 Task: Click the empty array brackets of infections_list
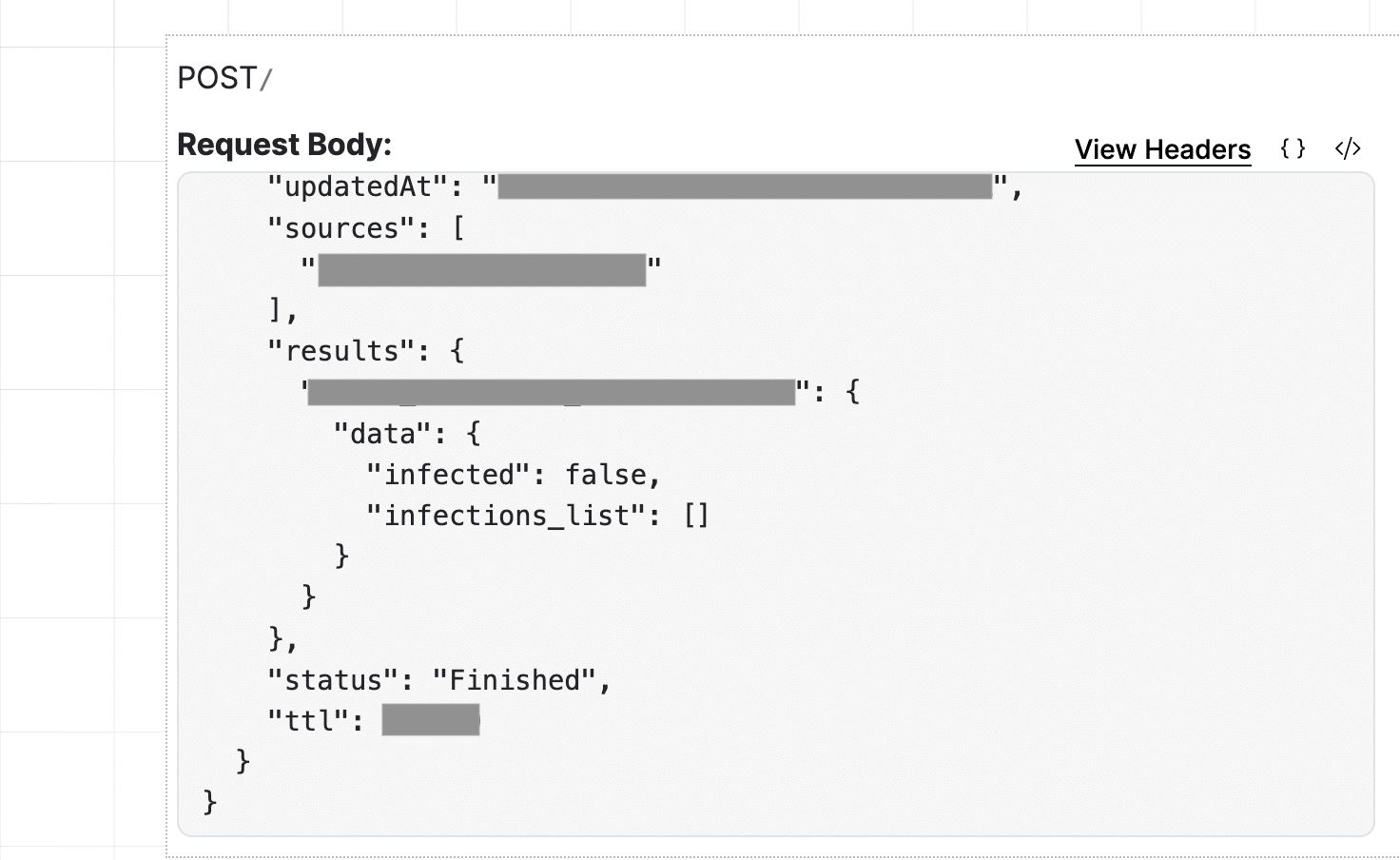(x=696, y=516)
